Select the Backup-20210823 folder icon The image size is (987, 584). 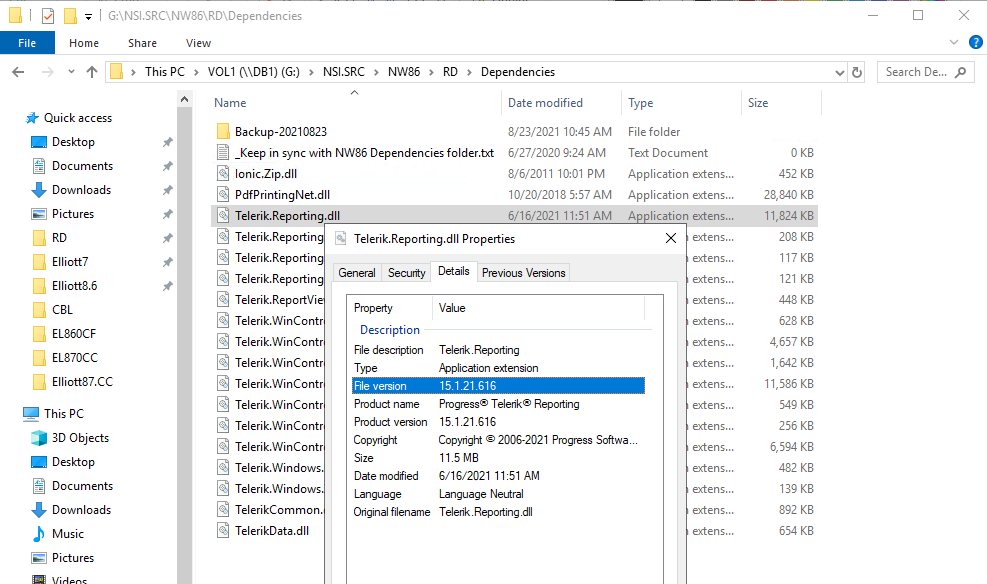223,132
